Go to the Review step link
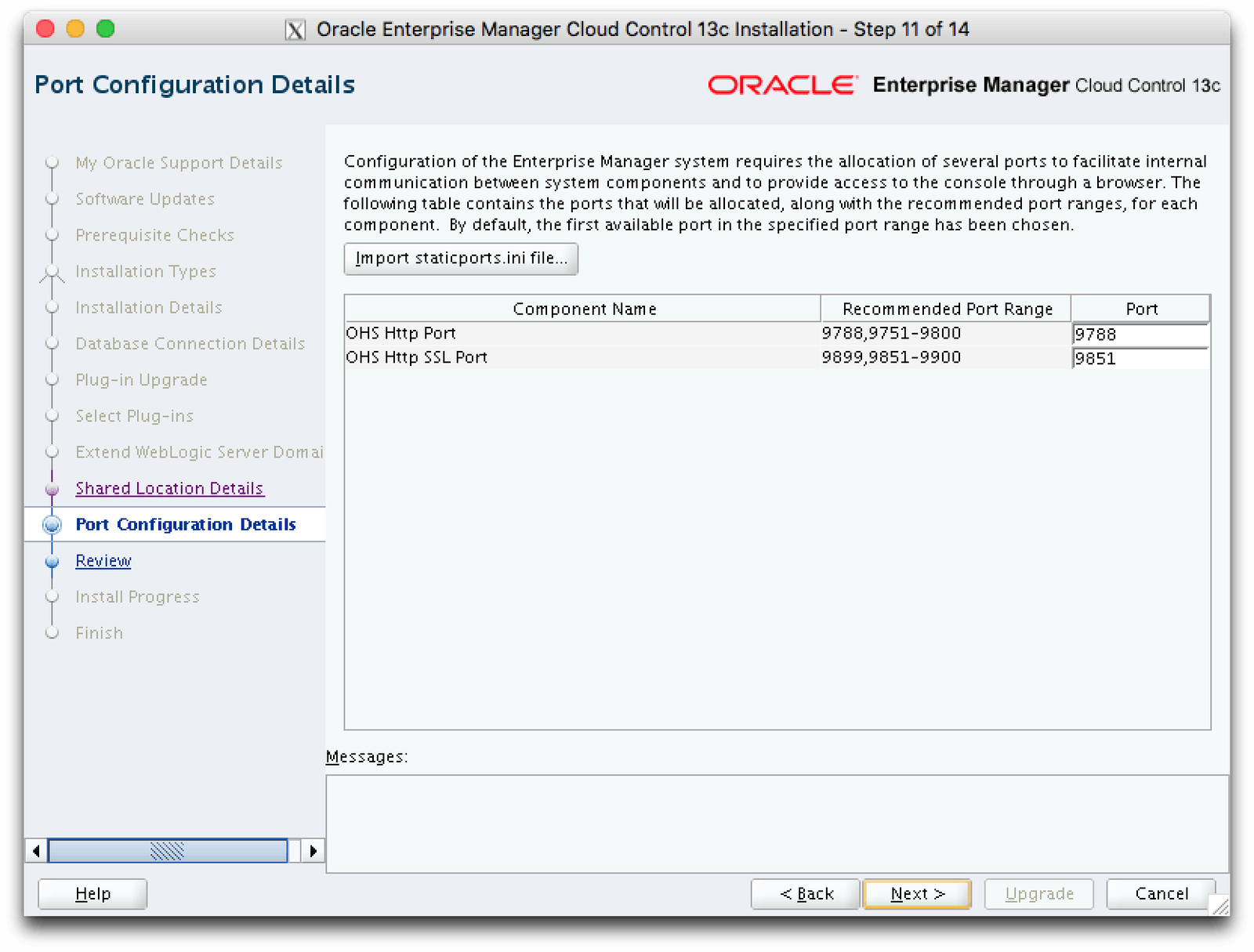1254x952 pixels. tap(103, 561)
